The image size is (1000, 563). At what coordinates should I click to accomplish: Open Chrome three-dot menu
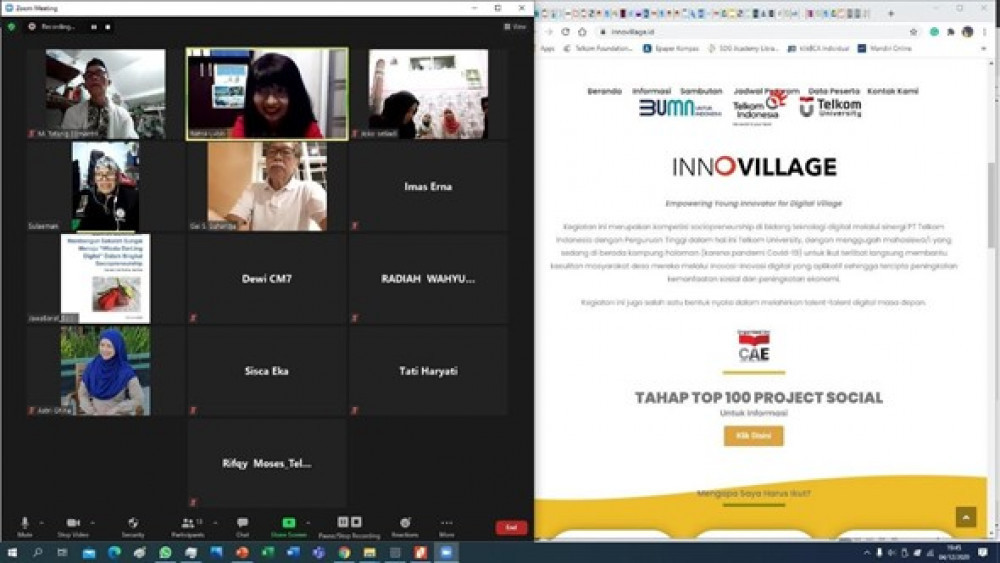tap(985, 31)
